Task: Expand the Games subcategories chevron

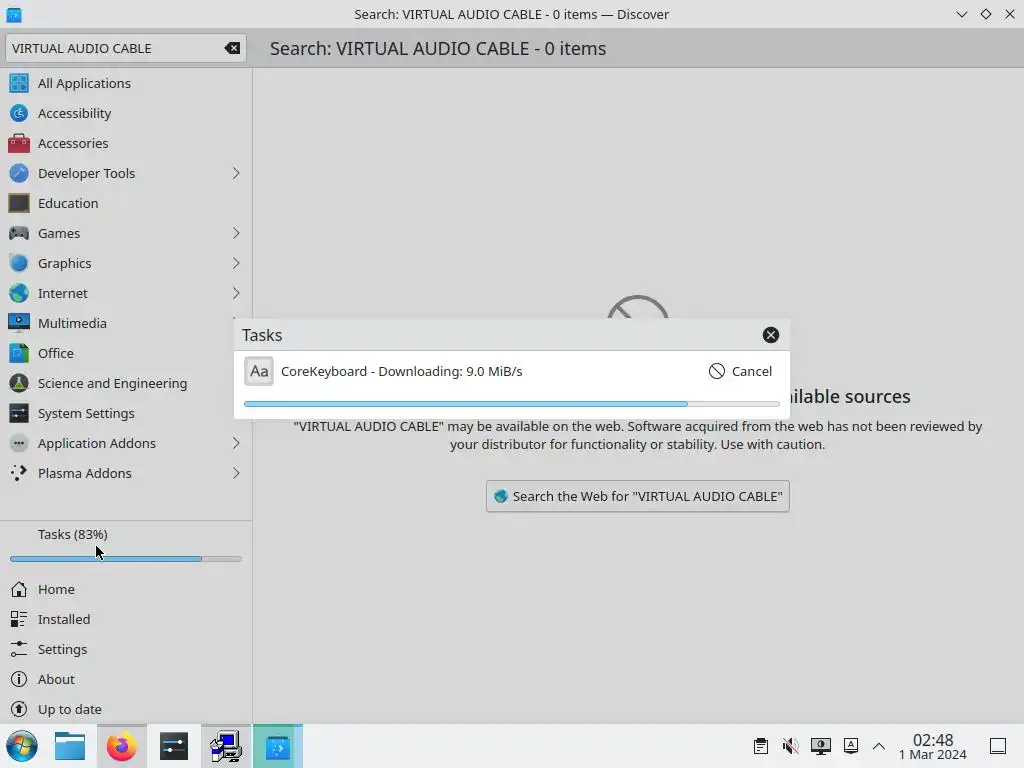Action: 236,233
